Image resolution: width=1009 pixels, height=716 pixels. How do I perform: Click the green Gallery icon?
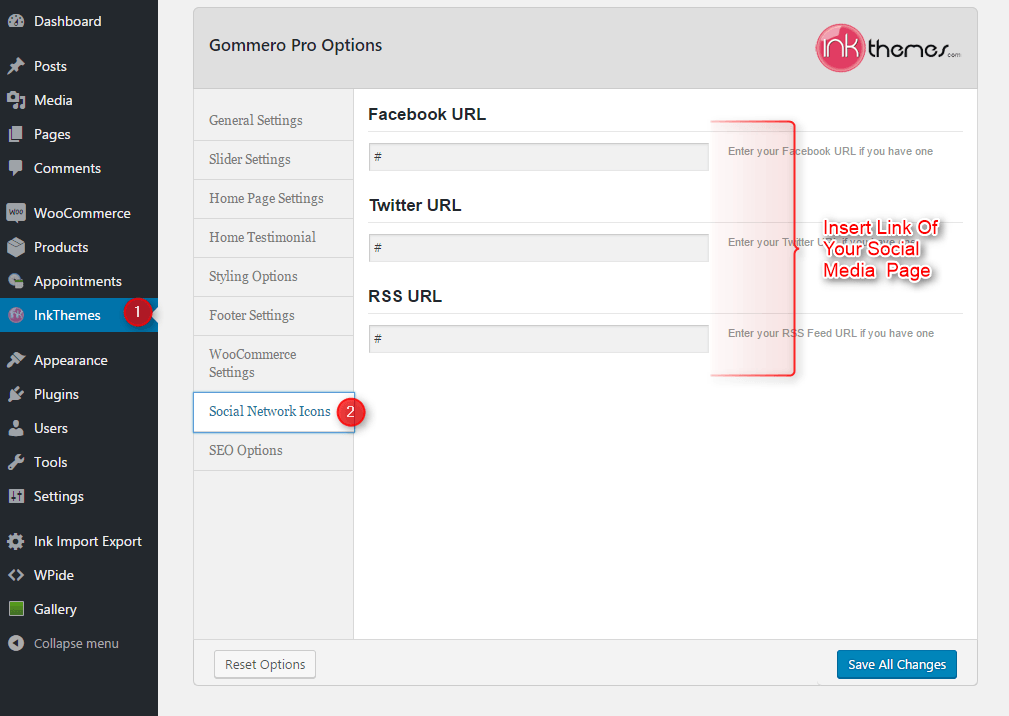[x=16, y=609]
